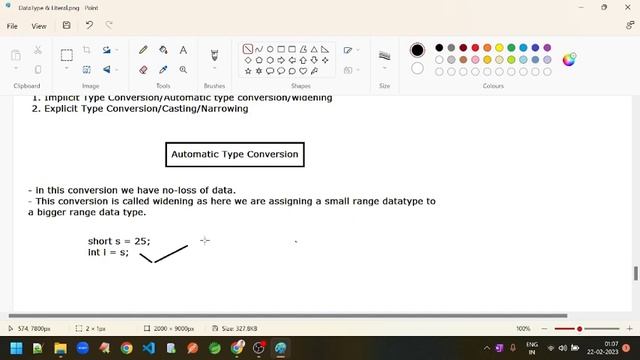Pick the orange colour swatch
This screenshot has height=360, width=640.
click(x=487, y=48)
